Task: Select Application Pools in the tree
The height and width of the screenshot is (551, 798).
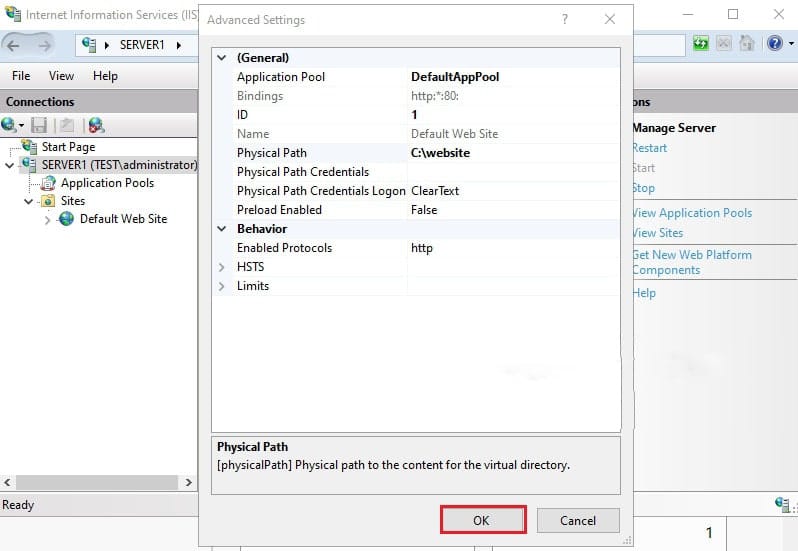Action: pos(107,183)
